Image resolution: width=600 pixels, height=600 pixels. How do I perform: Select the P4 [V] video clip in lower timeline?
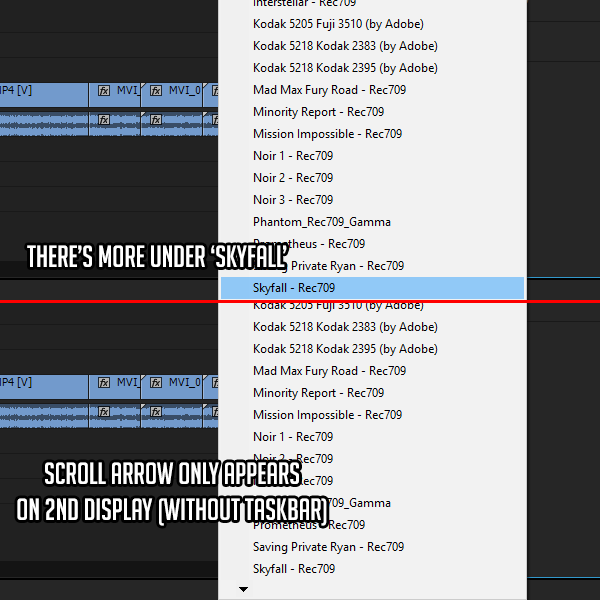pyautogui.click(x=44, y=387)
